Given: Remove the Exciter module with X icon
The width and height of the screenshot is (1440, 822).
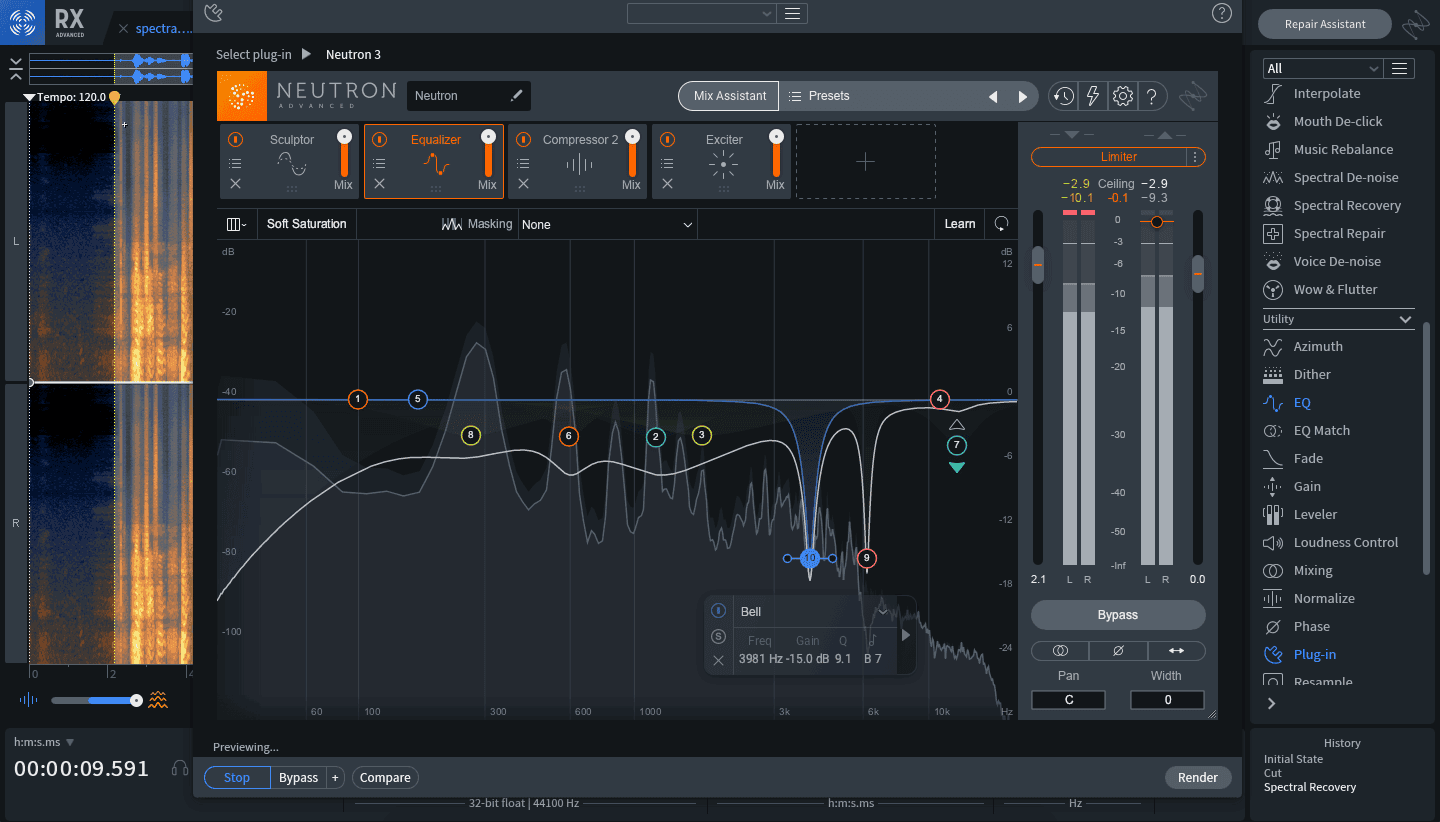Looking at the screenshot, I should [x=667, y=184].
